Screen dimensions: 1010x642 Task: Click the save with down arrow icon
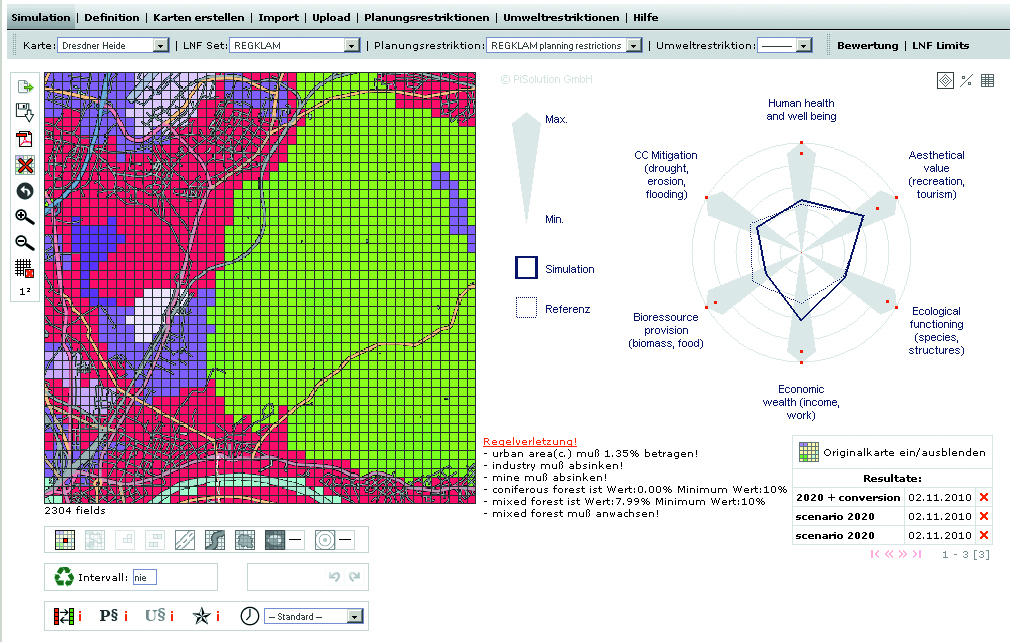tap(25, 113)
